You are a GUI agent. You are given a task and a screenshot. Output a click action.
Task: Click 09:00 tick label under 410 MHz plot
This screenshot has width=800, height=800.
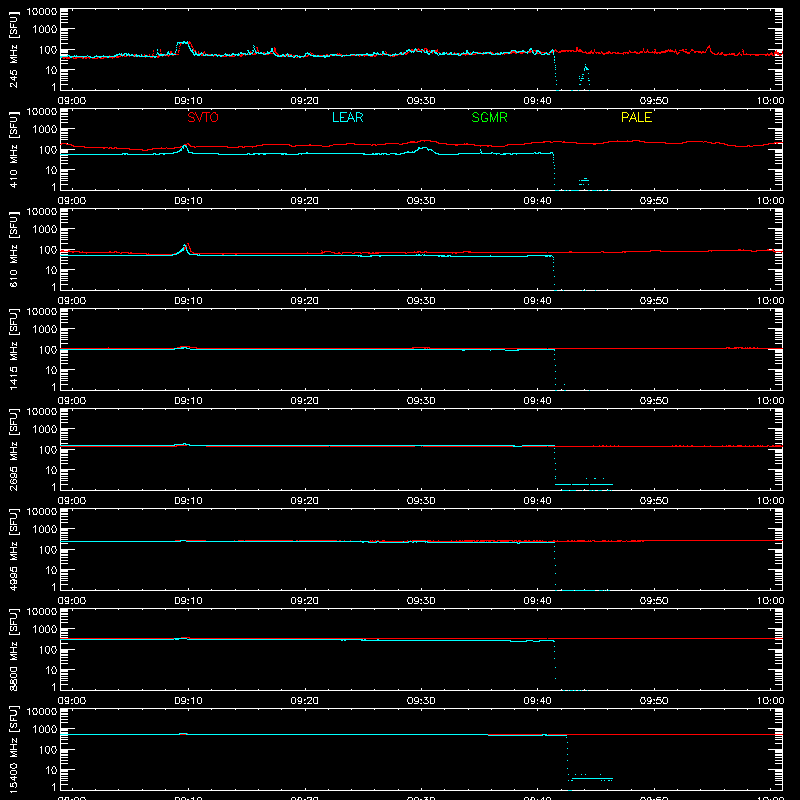tap(71, 201)
